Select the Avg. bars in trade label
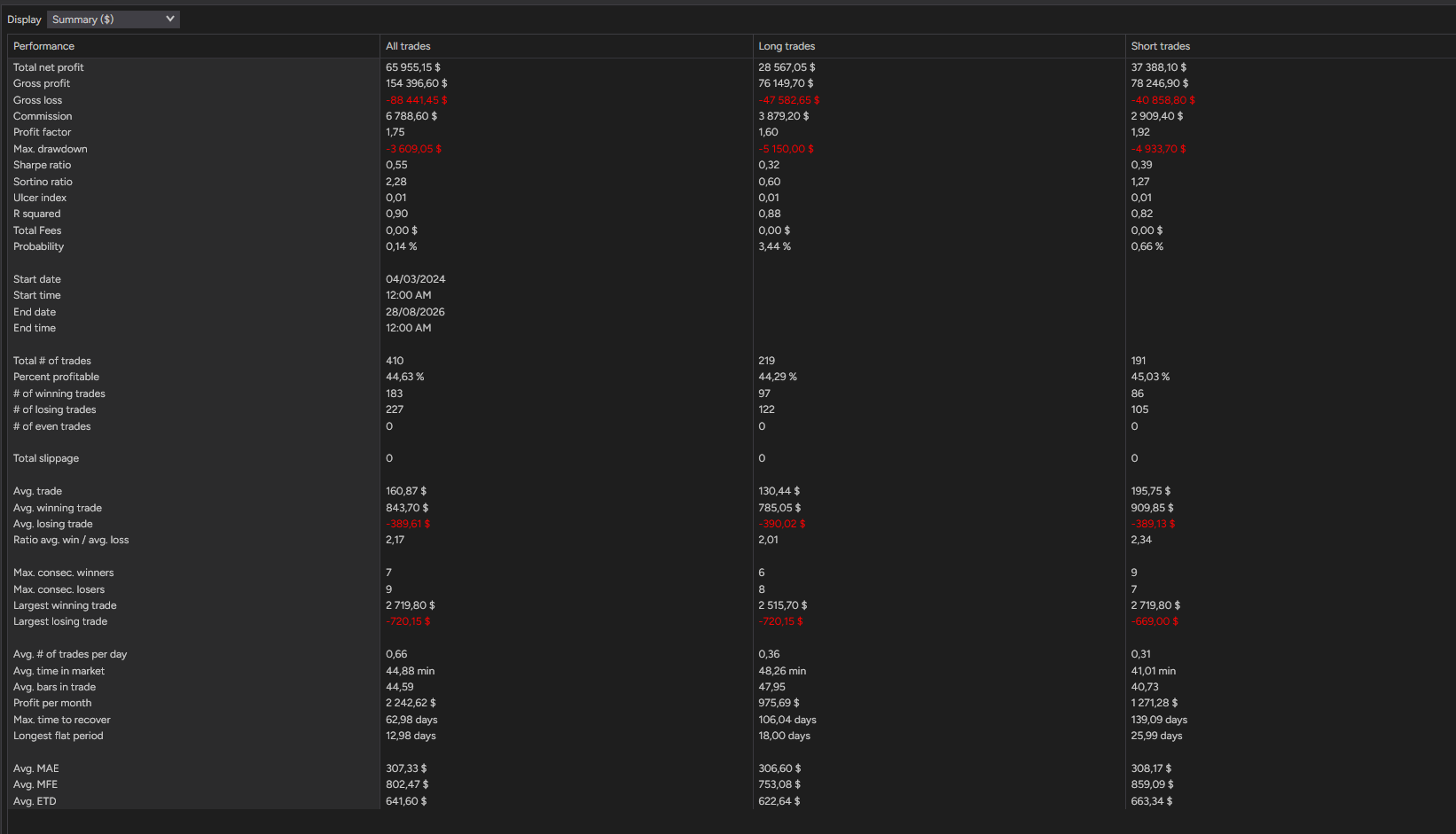Viewport: 1456px width, 834px height. point(55,687)
